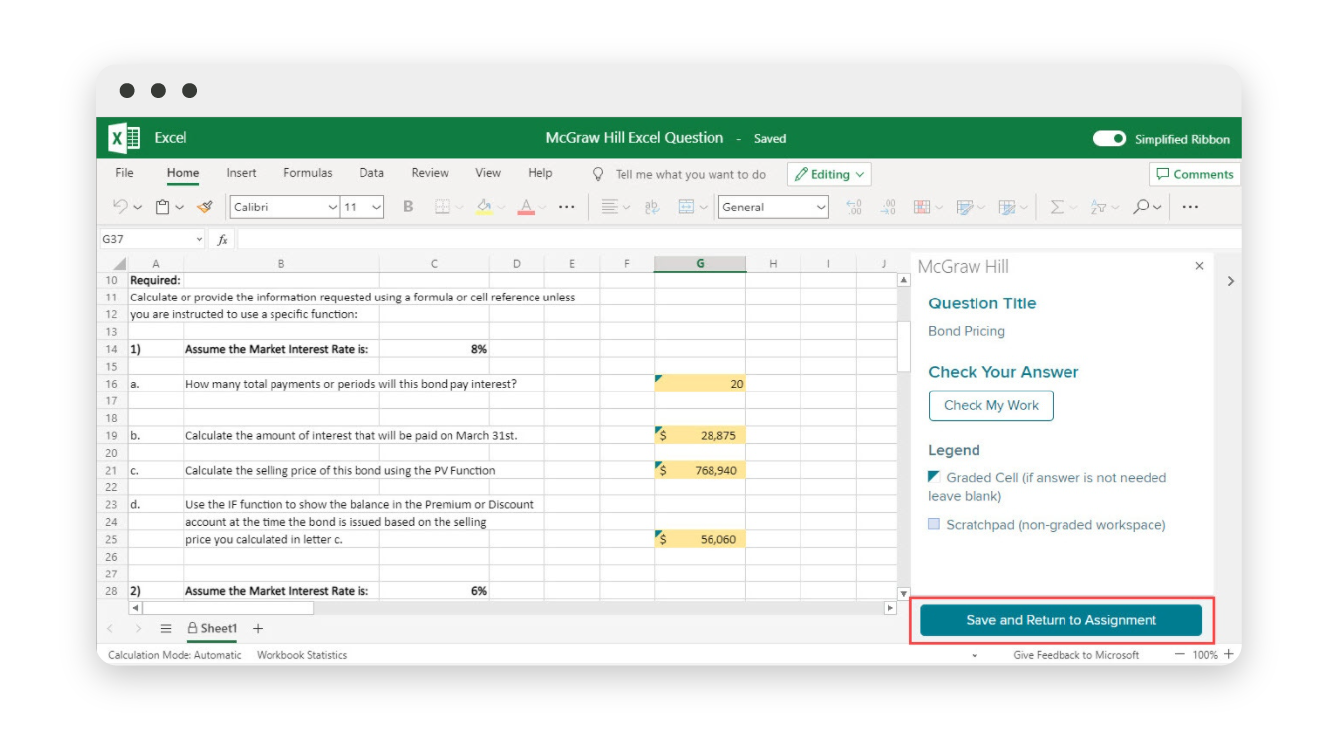Click Calculation Mode: Automatic status
The height and width of the screenshot is (730, 1338).
click(175, 655)
